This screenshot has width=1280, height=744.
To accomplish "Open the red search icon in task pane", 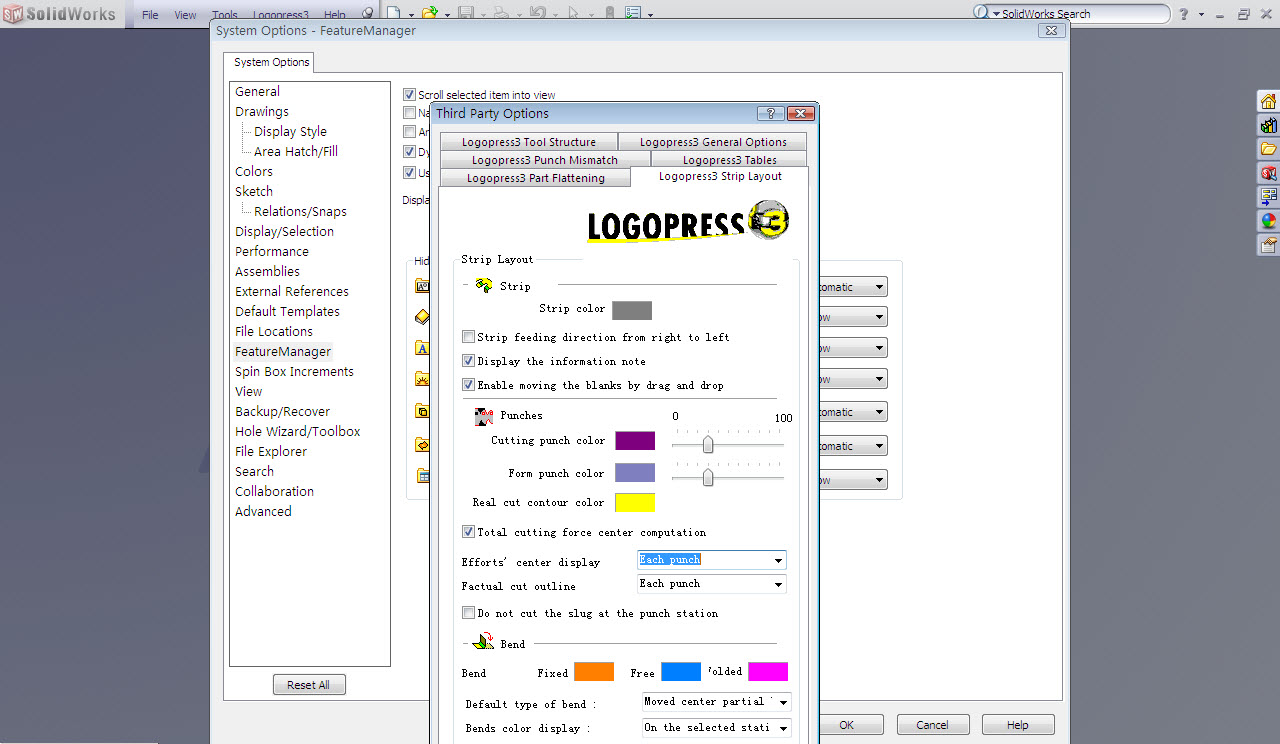I will pos(1268,173).
